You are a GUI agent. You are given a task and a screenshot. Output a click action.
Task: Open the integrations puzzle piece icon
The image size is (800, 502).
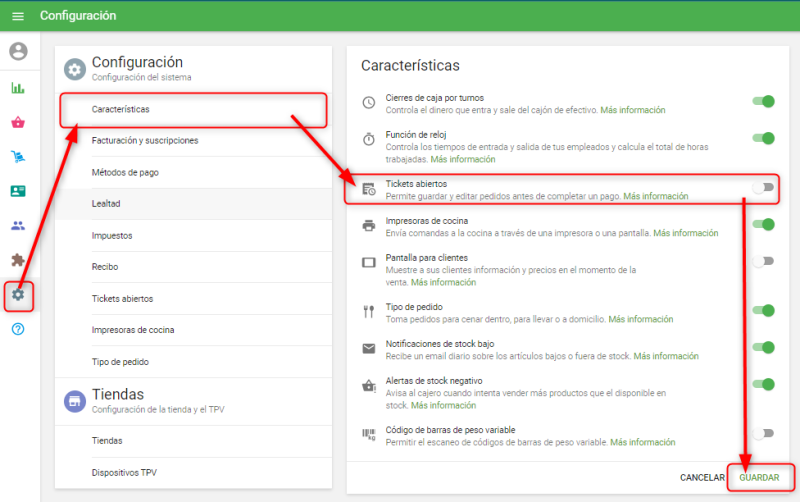coord(17,260)
